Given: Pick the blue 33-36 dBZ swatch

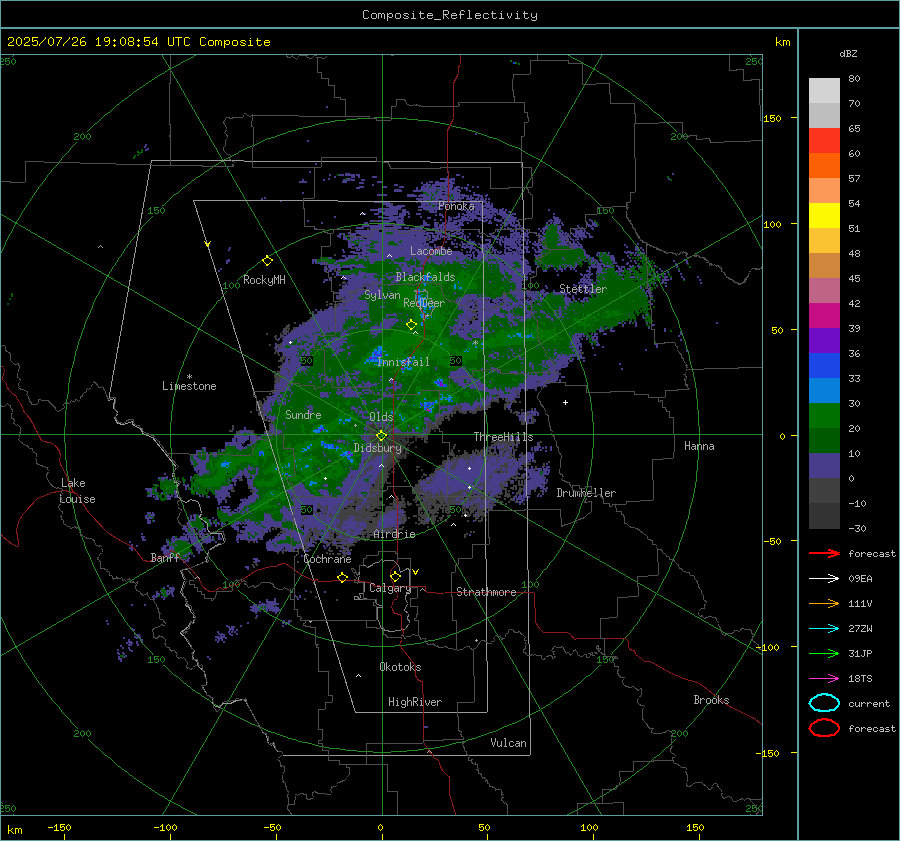Looking at the screenshot, I should pos(824,365).
